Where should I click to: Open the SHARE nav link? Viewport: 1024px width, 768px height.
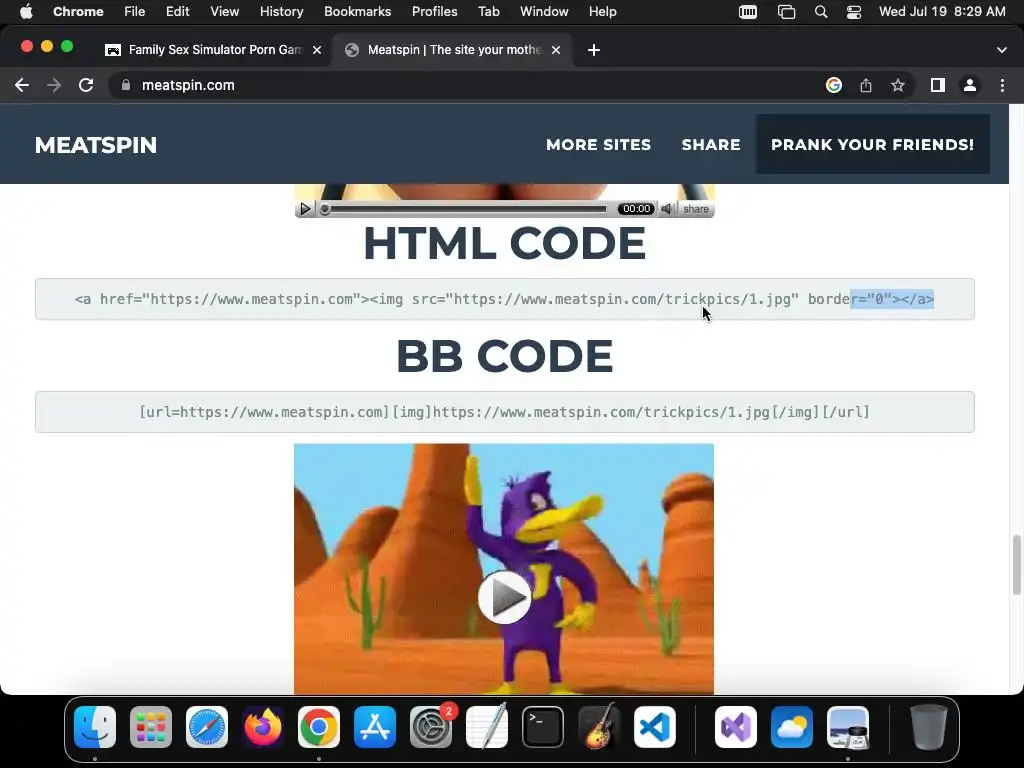(x=711, y=145)
